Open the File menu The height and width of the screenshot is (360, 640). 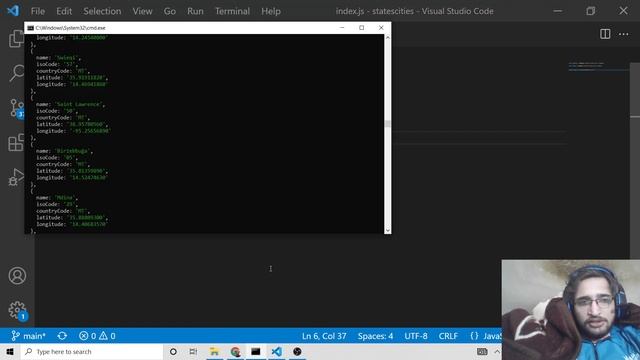coord(38,11)
